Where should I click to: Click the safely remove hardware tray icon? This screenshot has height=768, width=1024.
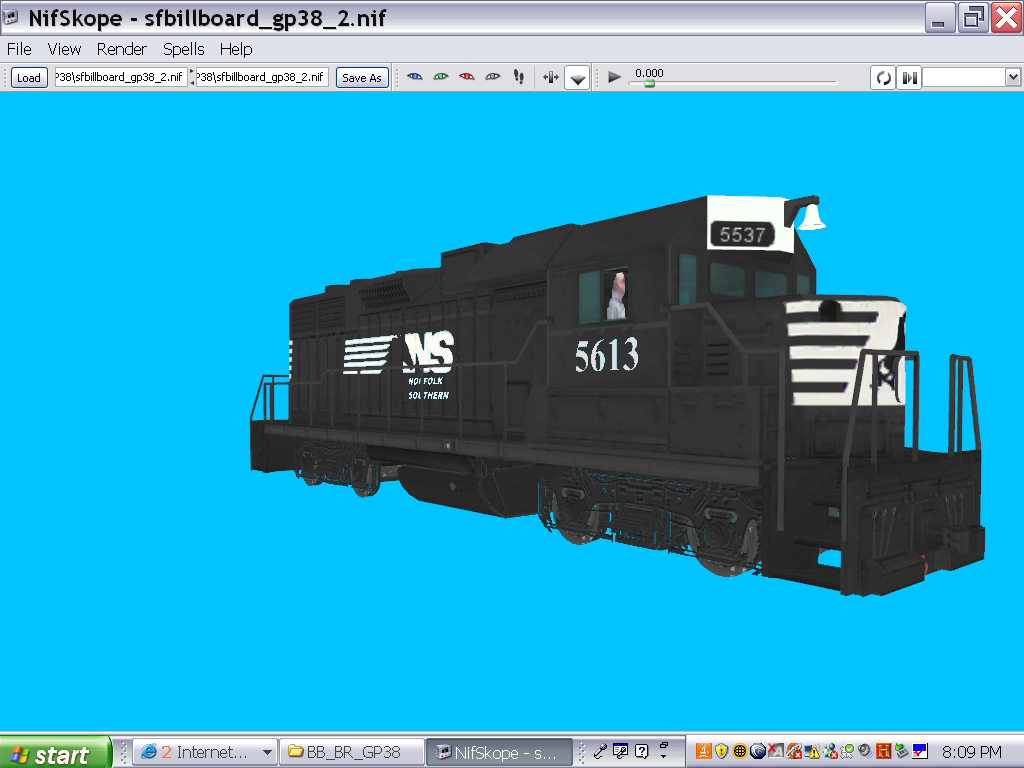pyautogui.click(x=902, y=752)
